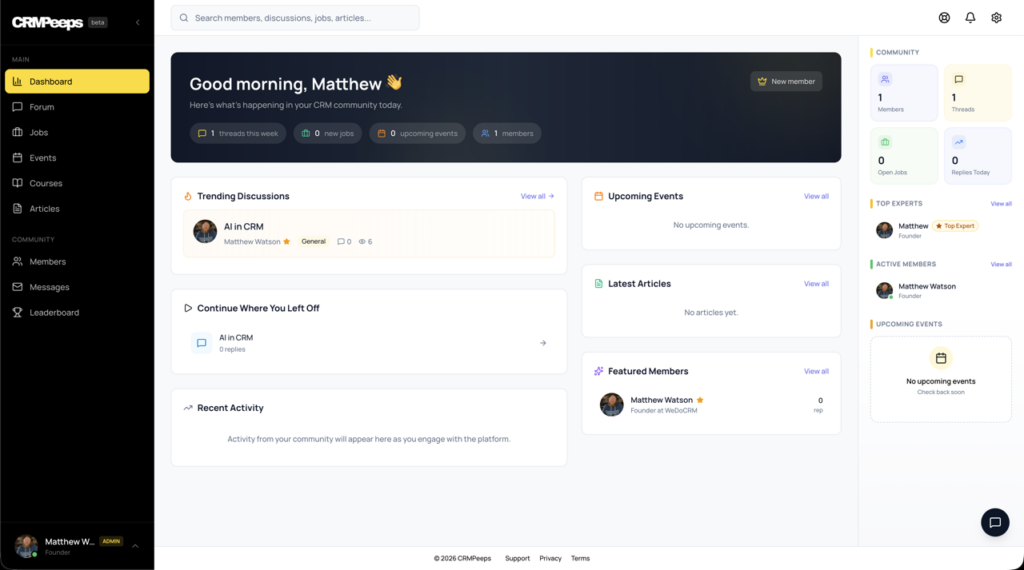Open the help lifebuoy icon
Image resolution: width=1024 pixels, height=570 pixels.
point(944,18)
